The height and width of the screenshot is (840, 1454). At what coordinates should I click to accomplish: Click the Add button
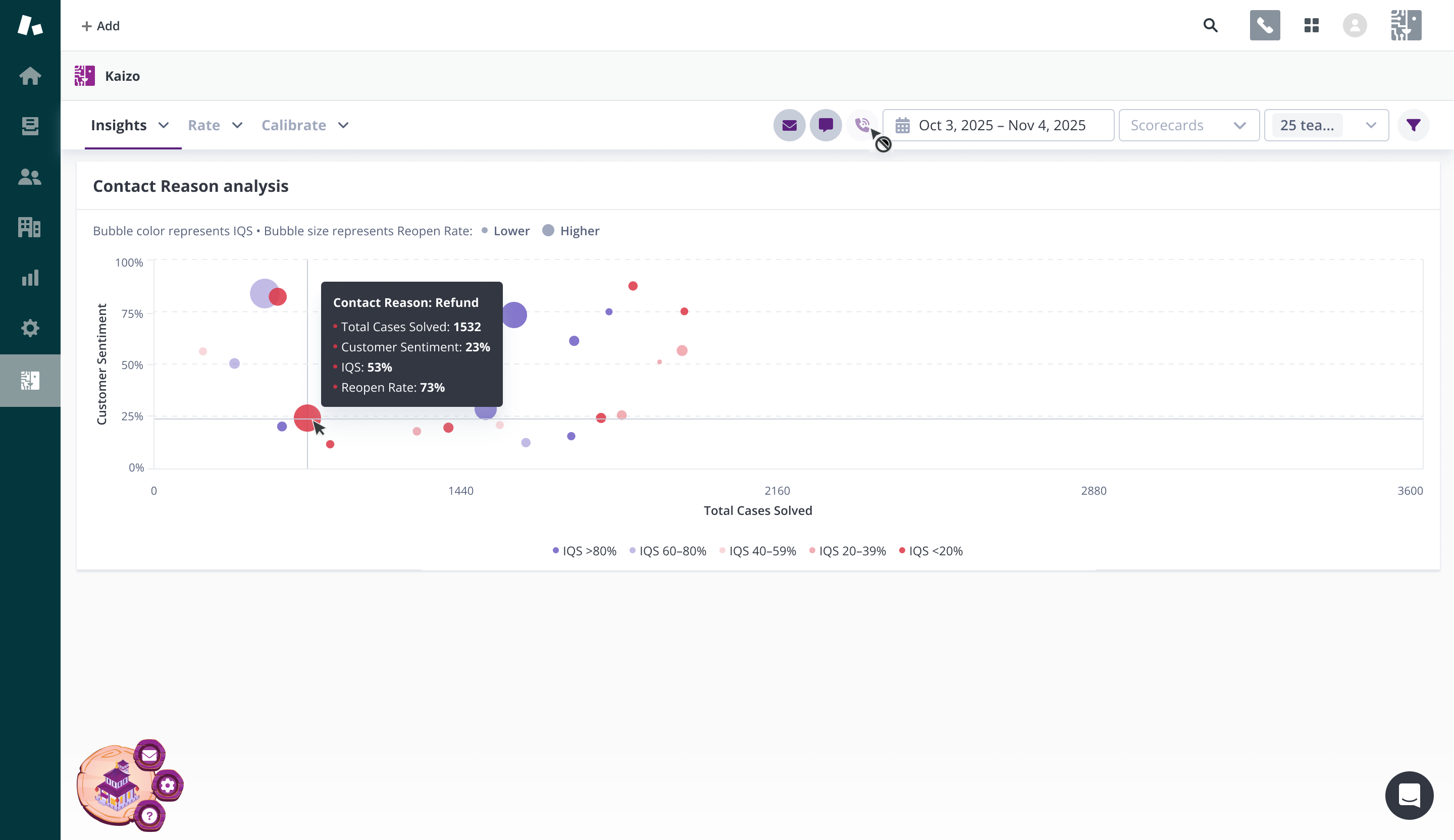coord(100,26)
